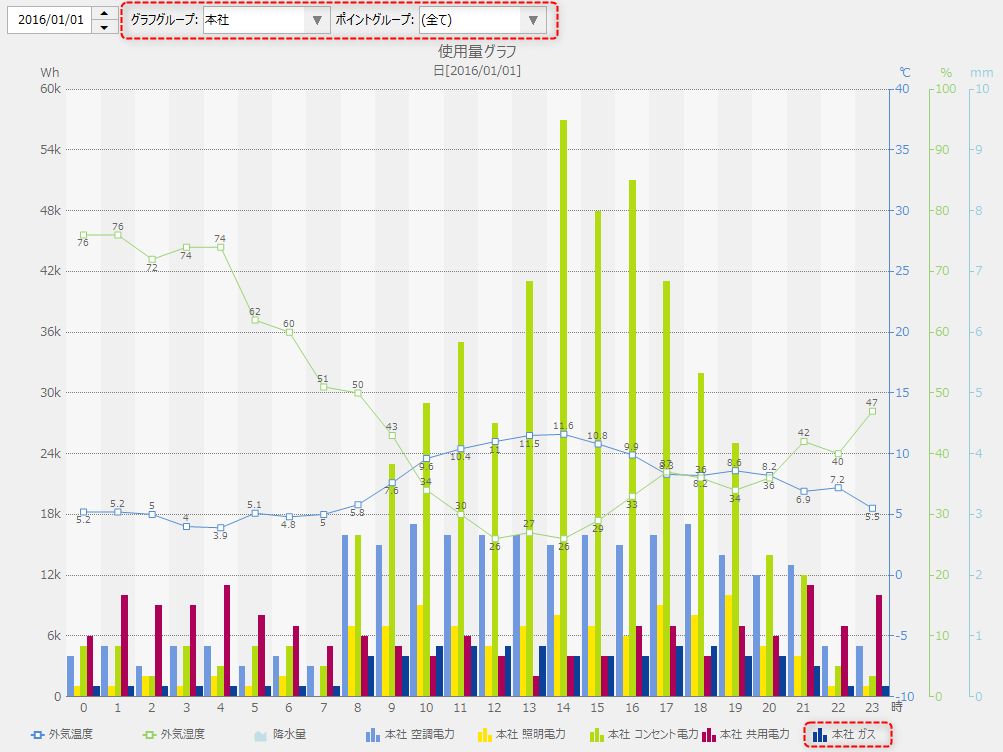The height and width of the screenshot is (752, 1003).
Task: Open the ポイントグループ dropdown arrow
Action: pos(533,20)
